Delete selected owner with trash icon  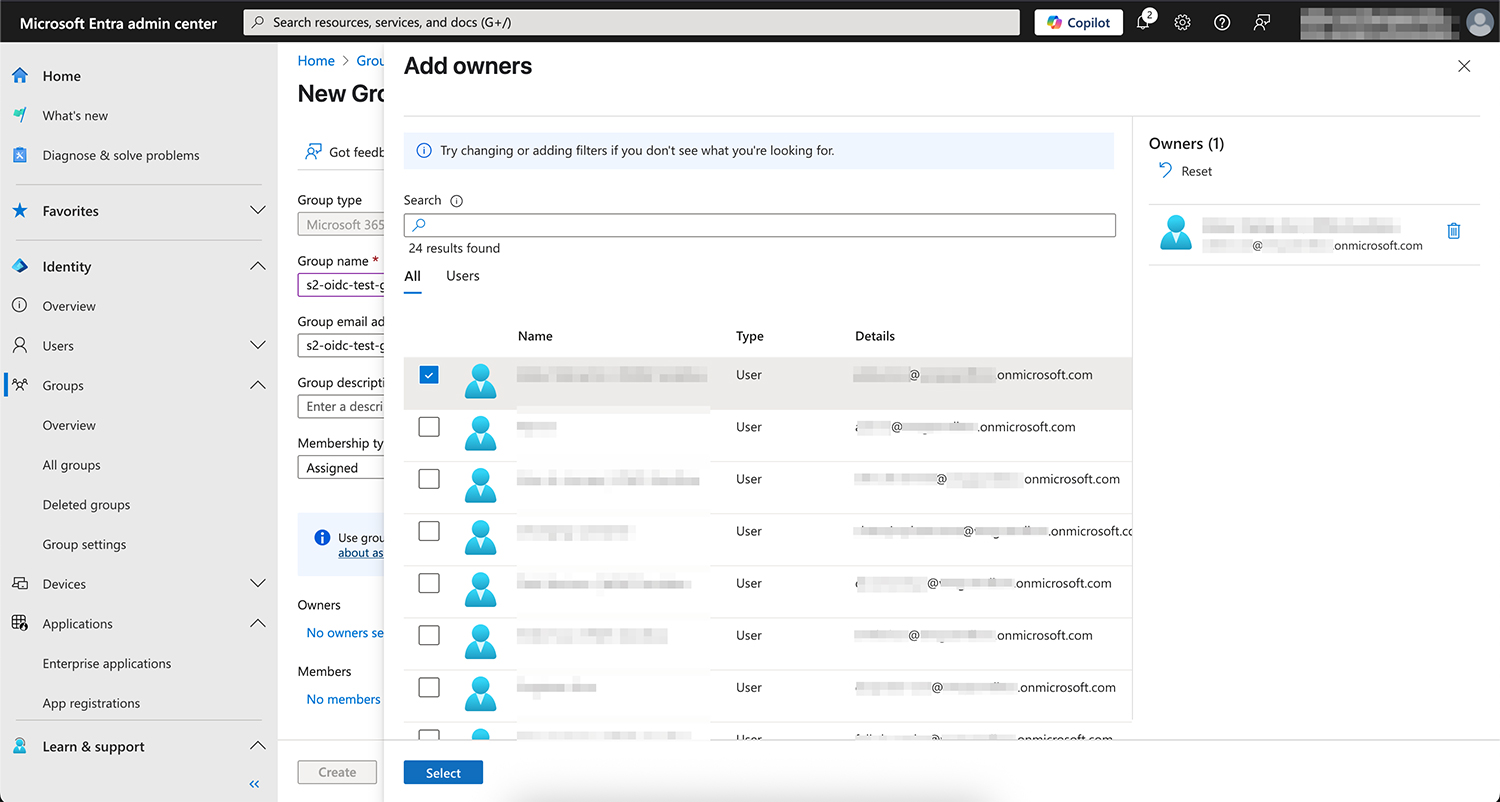(1453, 231)
